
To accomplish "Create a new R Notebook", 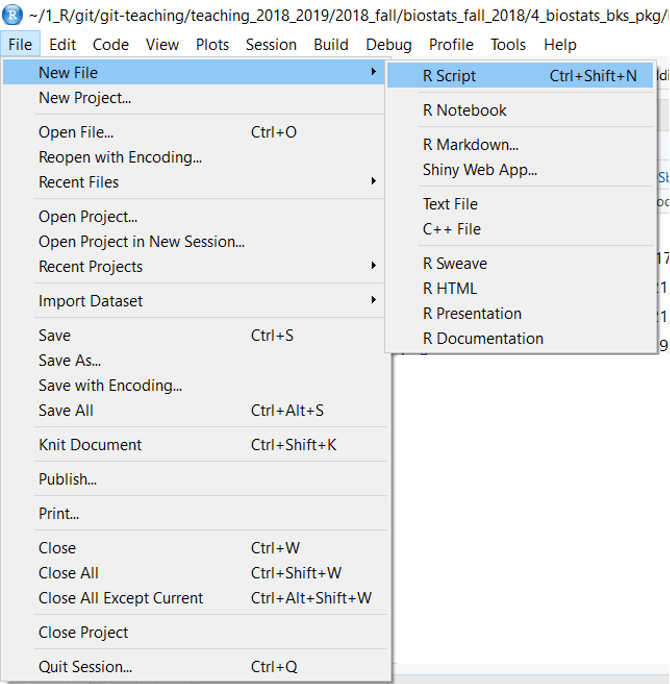I will pyautogui.click(x=520, y=110).
